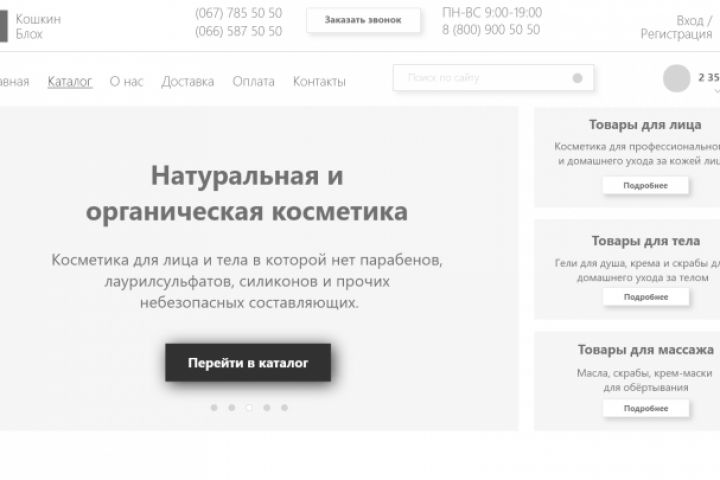The height and width of the screenshot is (480, 720).
Task: Click the Товары для лица heading
Action: 645,124
